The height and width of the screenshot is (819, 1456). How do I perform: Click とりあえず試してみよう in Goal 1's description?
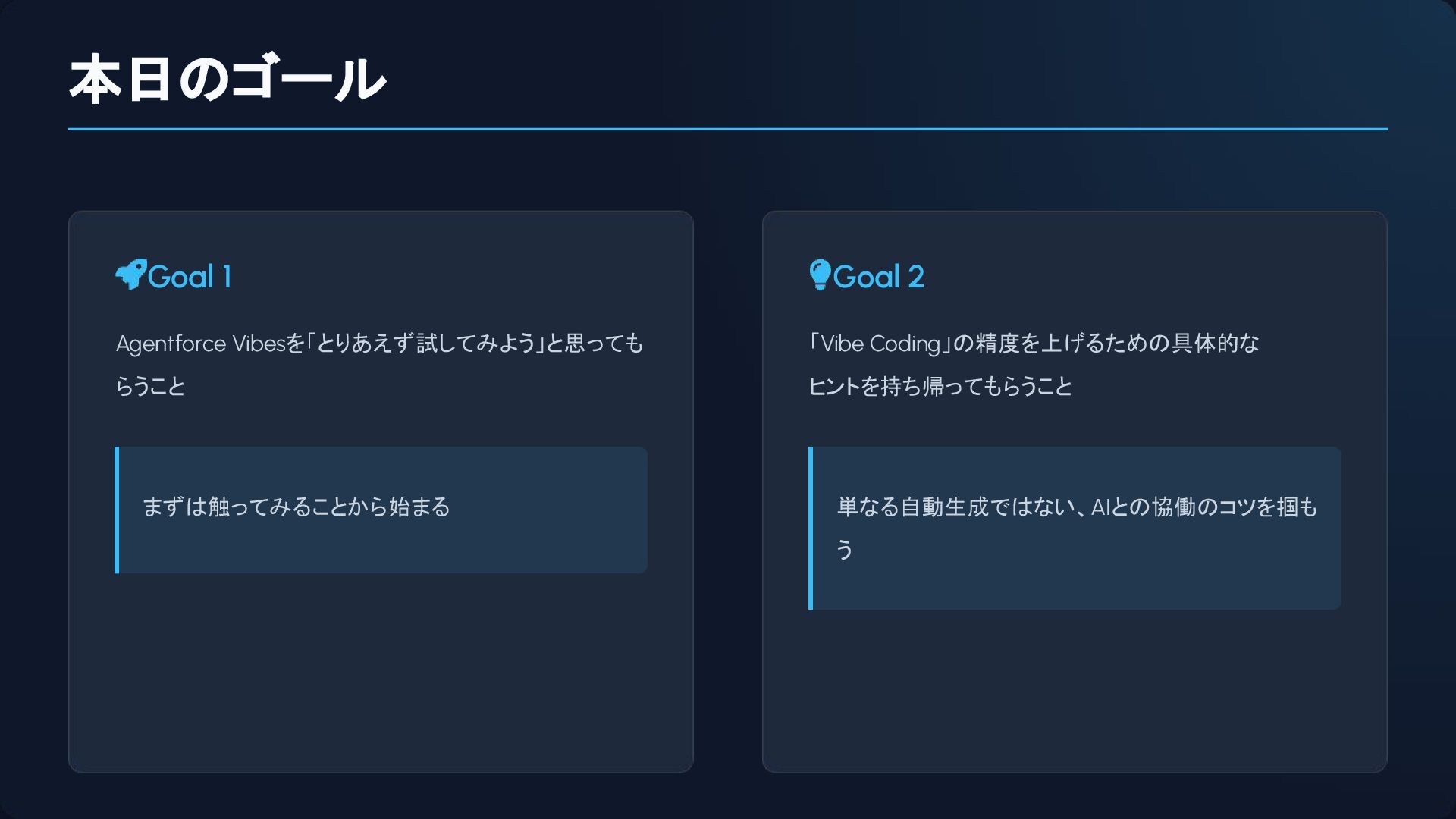tap(426, 344)
